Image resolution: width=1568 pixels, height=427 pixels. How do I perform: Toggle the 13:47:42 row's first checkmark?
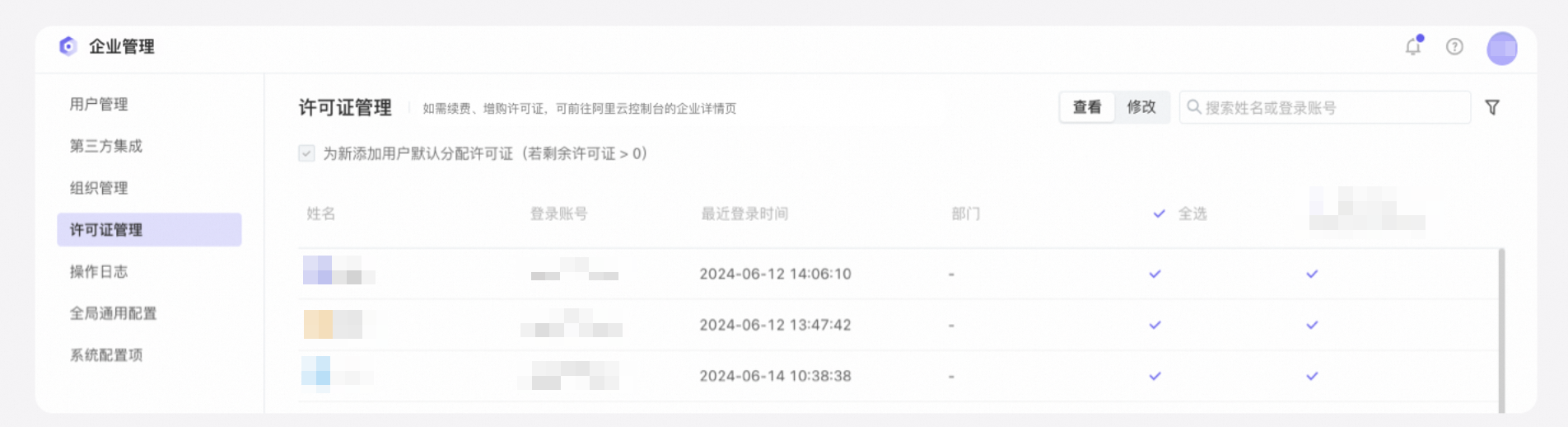tap(1155, 325)
